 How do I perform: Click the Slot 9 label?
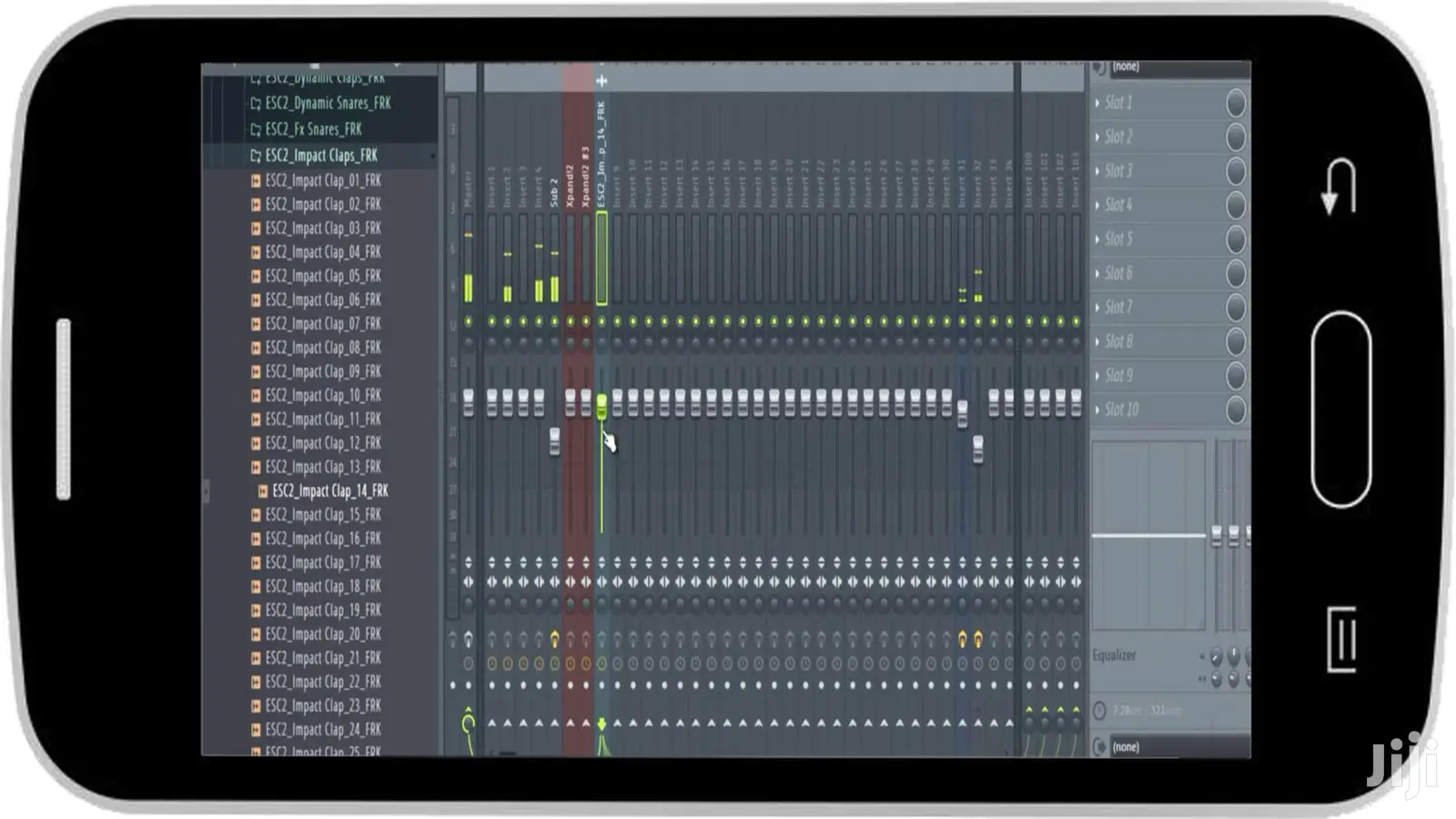point(1118,376)
